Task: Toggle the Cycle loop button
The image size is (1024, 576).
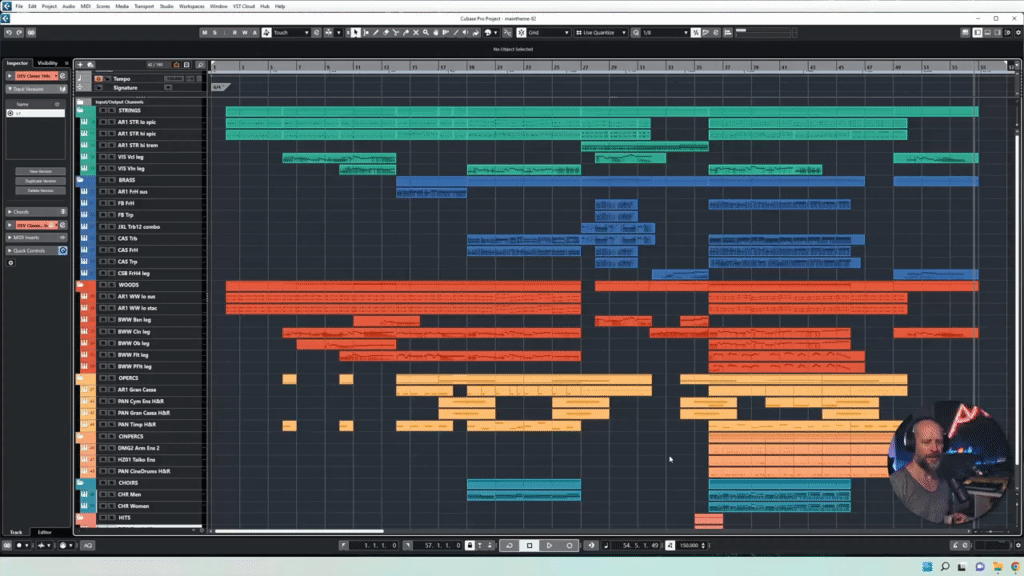Action: (x=509, y=545)
